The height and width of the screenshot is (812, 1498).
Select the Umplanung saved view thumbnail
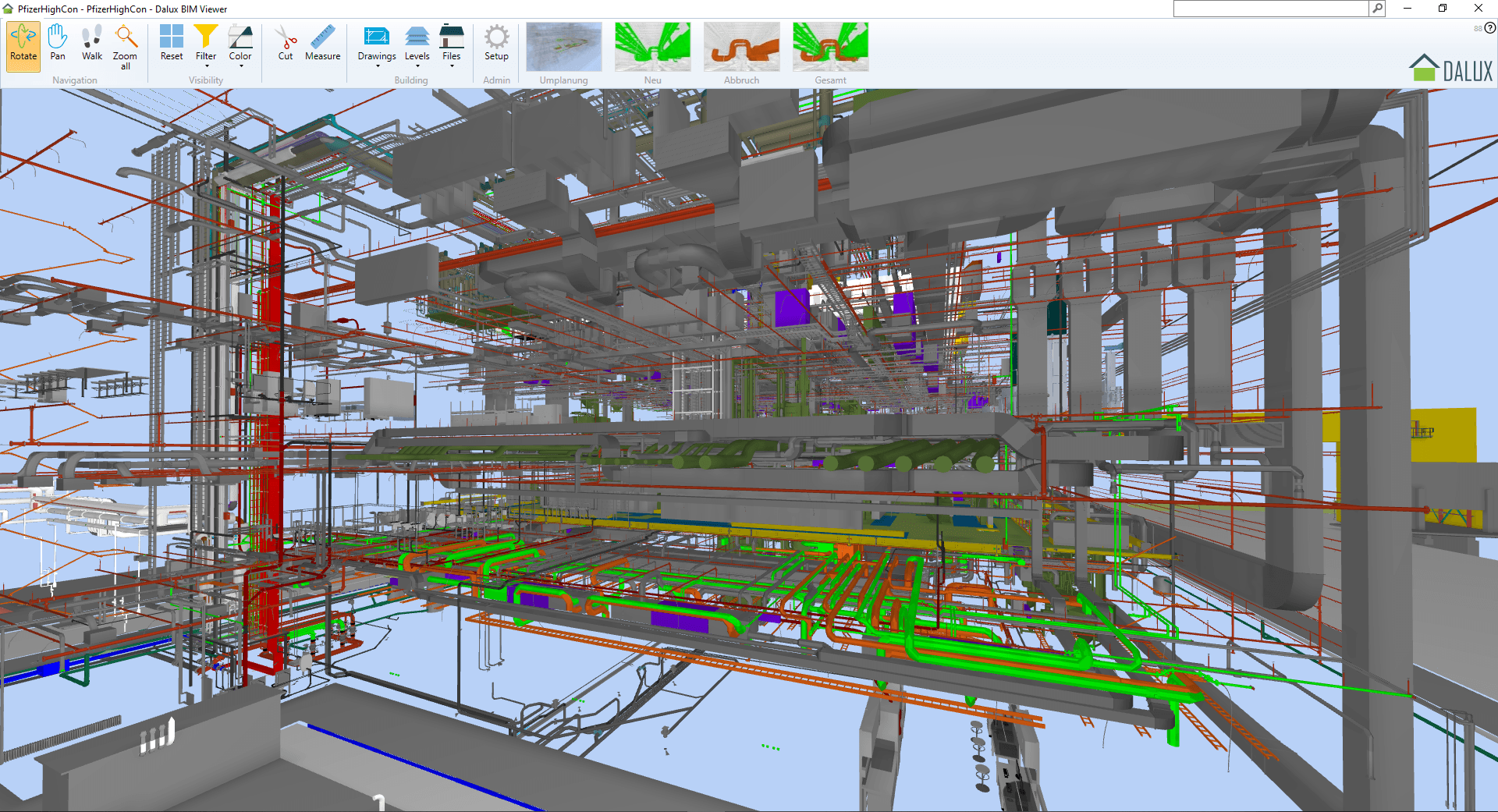(x=564, y=47)
